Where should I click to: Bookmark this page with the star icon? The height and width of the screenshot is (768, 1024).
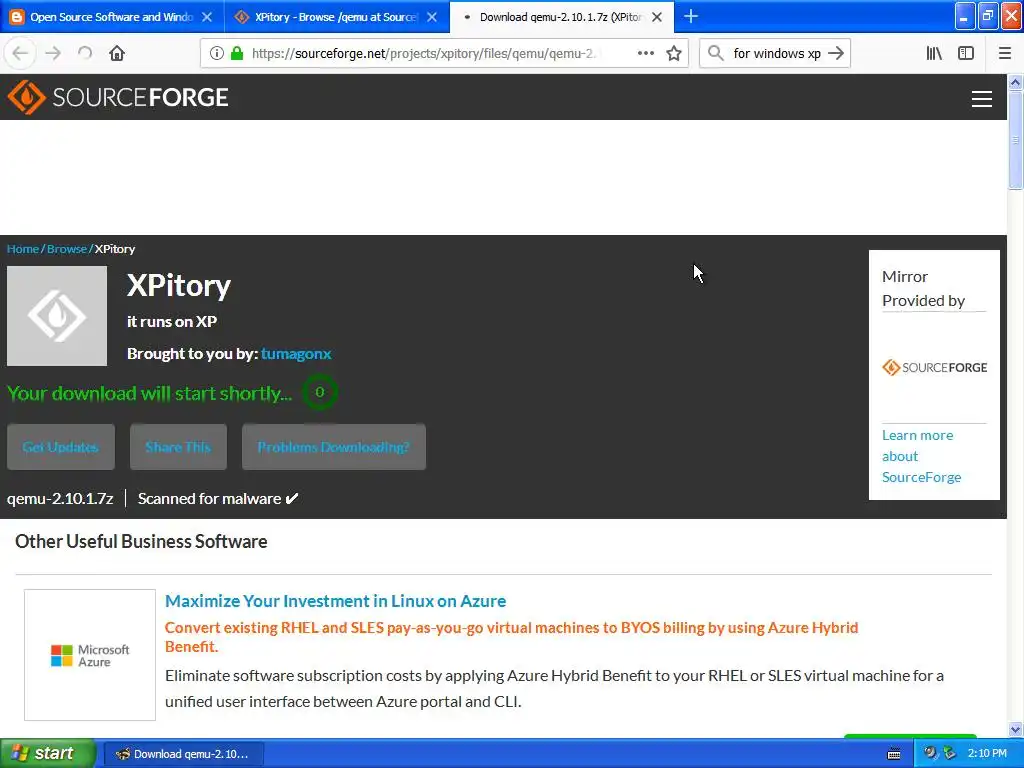[x=674, y=54]
